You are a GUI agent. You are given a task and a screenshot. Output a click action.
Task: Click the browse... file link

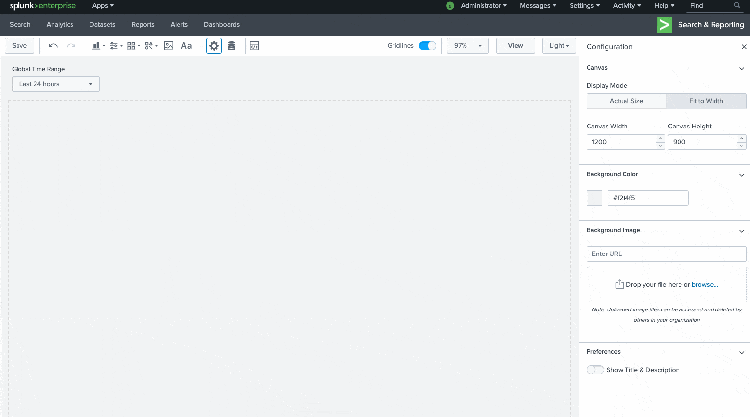pyautogui.click(x=704, y=284)
